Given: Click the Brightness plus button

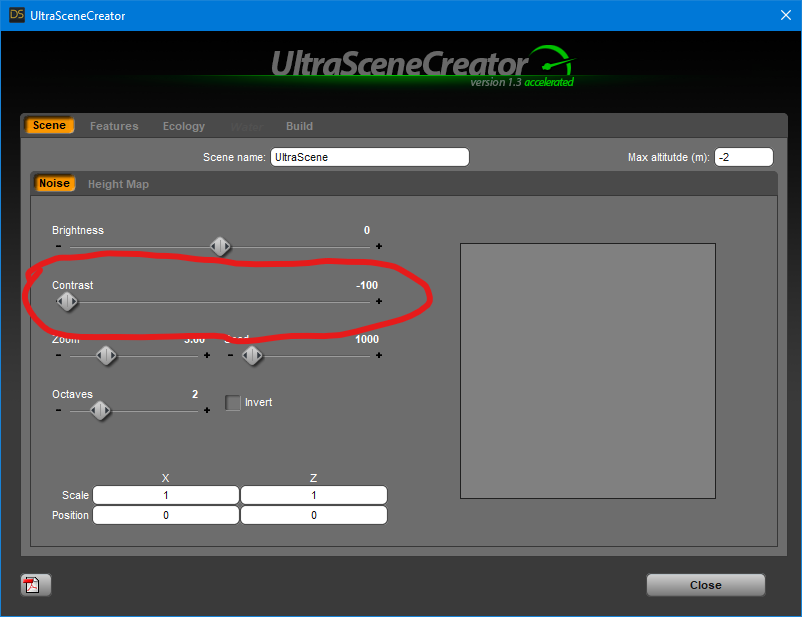Looking at the screenshot, I should (378, 247).
